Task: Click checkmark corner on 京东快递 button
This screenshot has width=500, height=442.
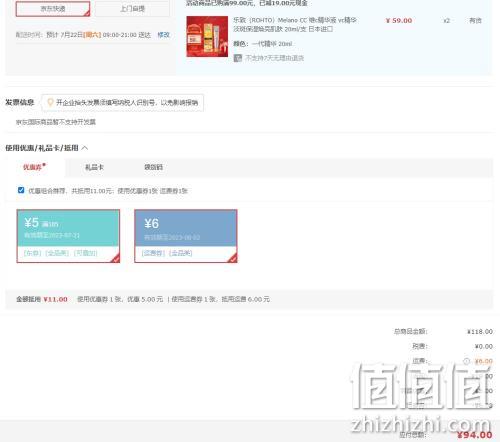Action: tap(87, 13)
